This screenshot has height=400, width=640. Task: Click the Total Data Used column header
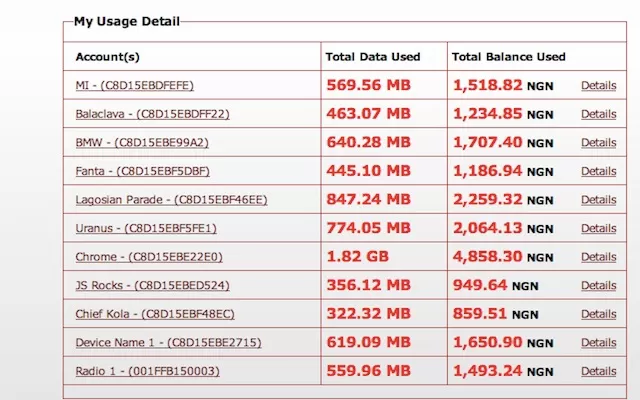(372, 57)
